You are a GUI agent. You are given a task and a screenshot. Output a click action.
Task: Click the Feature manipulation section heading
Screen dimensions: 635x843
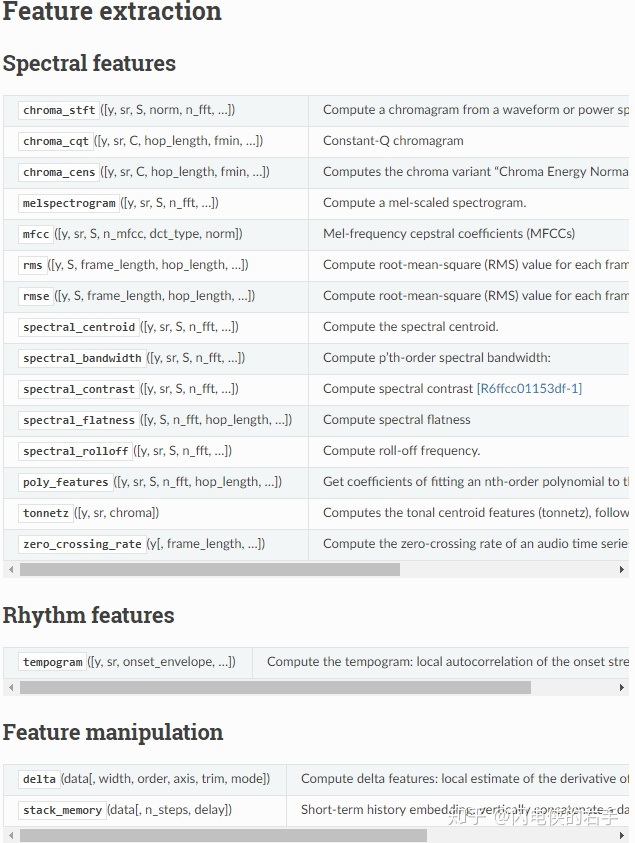(x=113, y=733)
